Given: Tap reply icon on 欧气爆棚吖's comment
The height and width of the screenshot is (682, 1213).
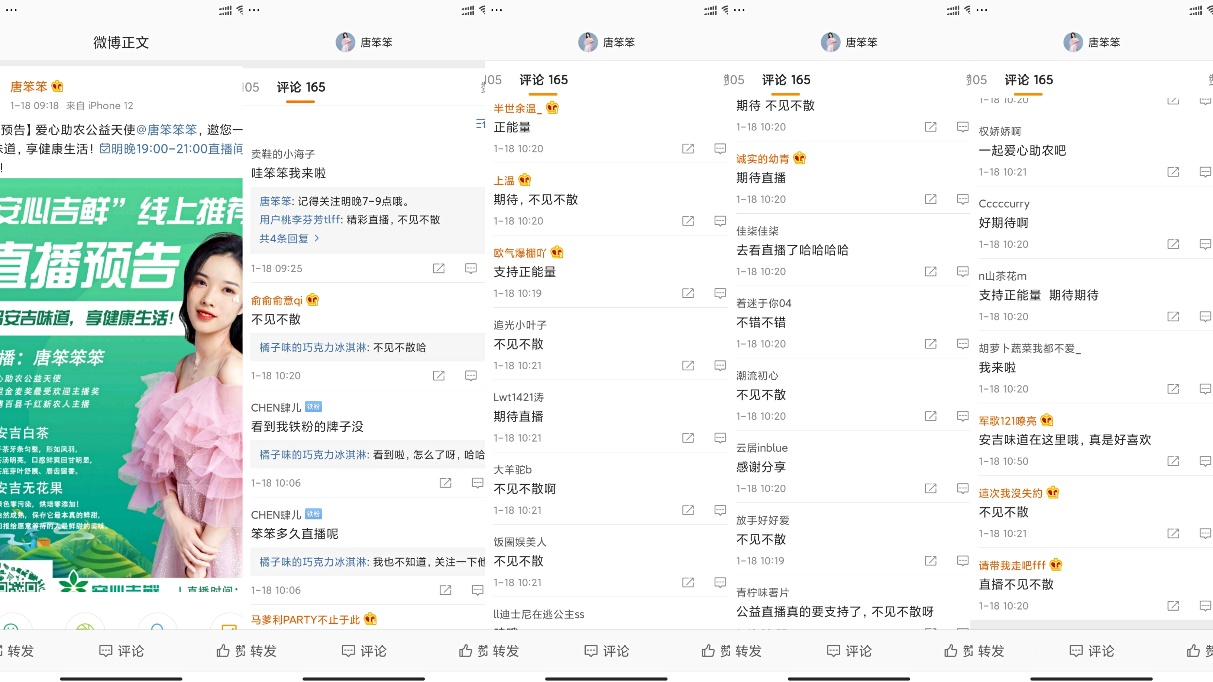Looking at the screenshot, I should 720,294.
